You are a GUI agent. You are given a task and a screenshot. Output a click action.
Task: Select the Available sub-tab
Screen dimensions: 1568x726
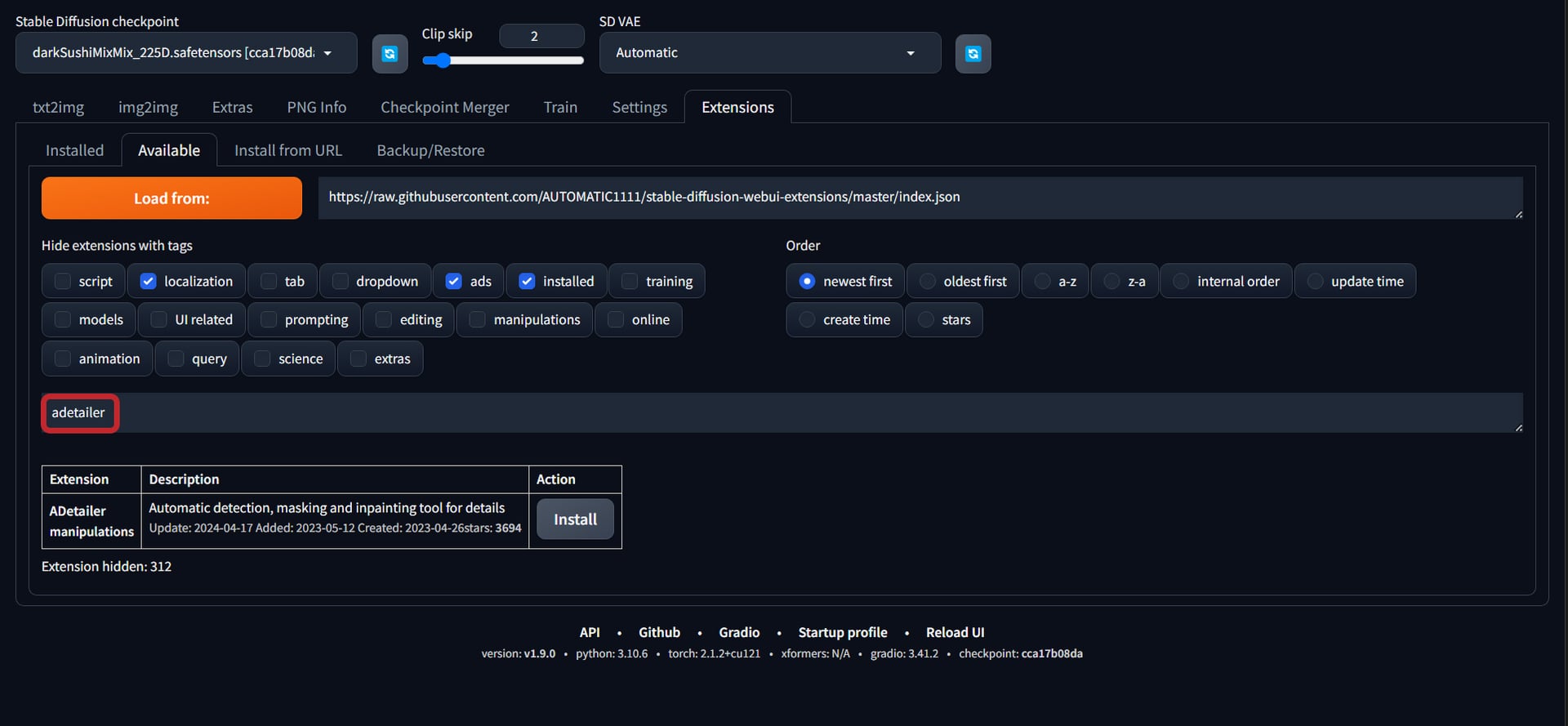169,150
